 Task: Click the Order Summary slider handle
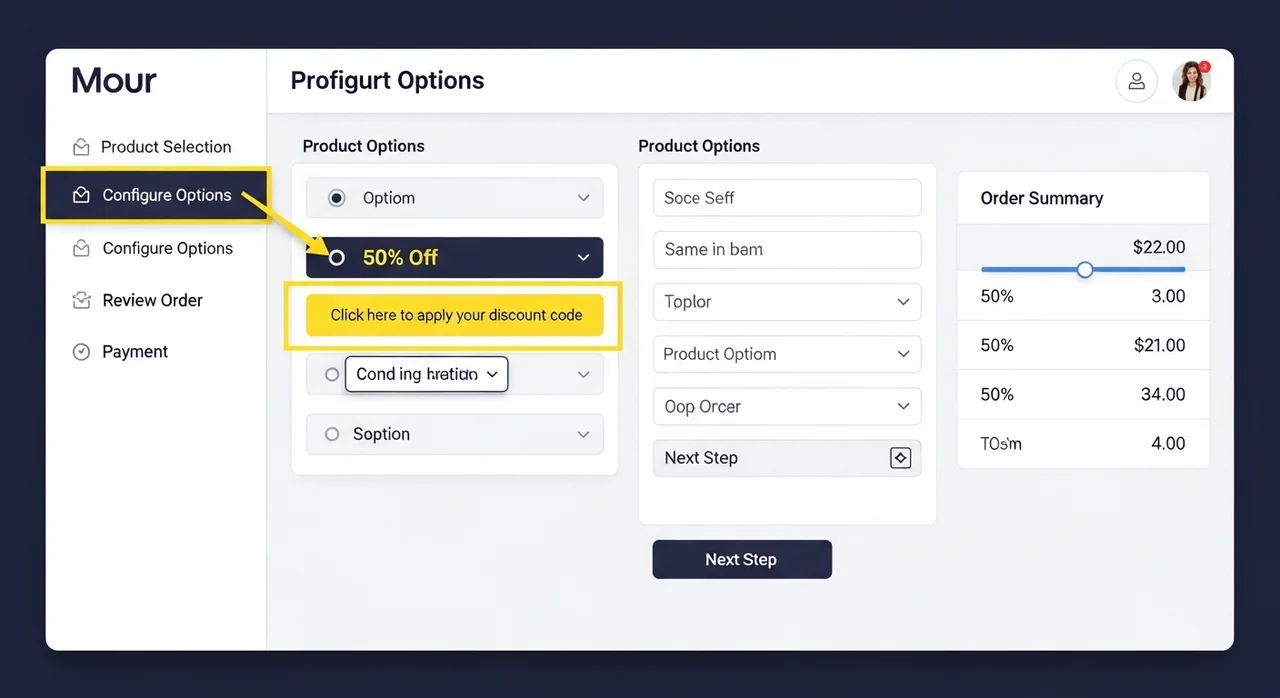click(1085, 269)
